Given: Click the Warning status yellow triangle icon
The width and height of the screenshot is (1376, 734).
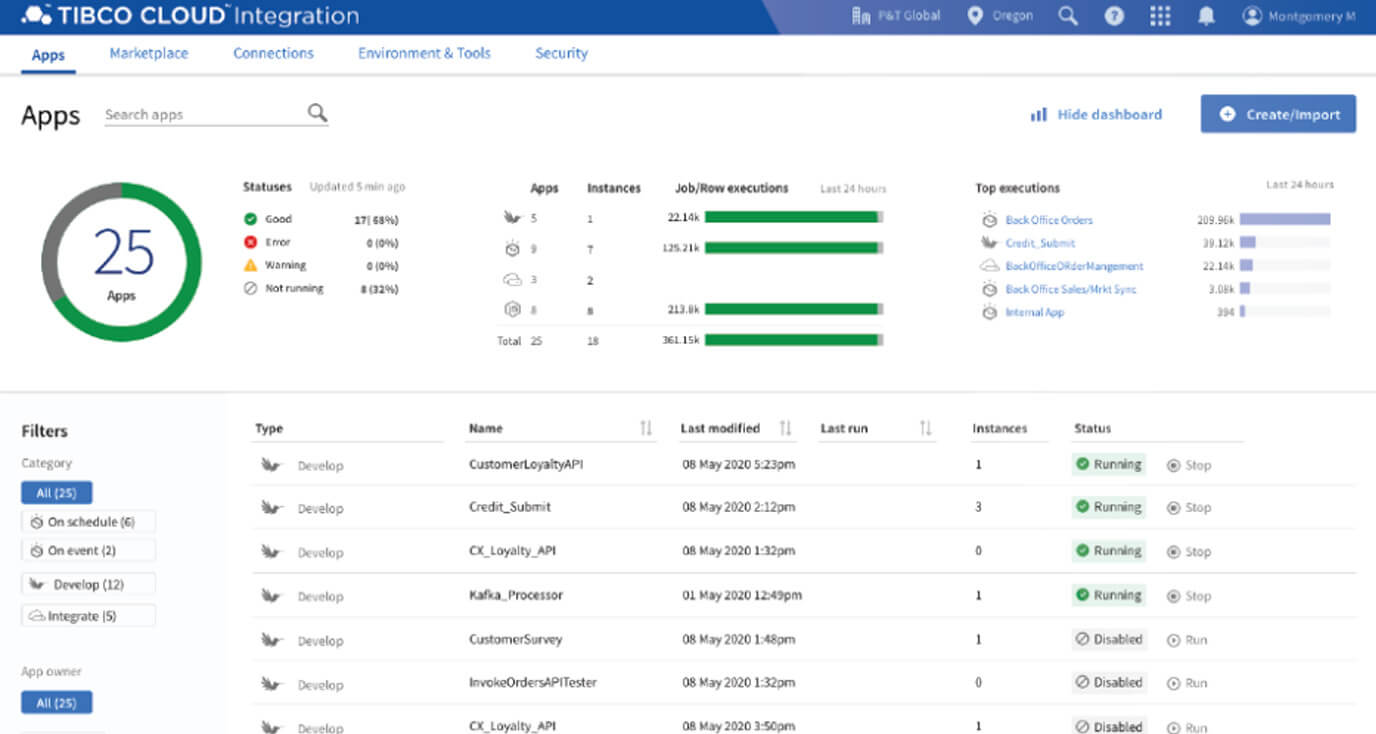Looking at the screenshot, I should coord(251,265).
